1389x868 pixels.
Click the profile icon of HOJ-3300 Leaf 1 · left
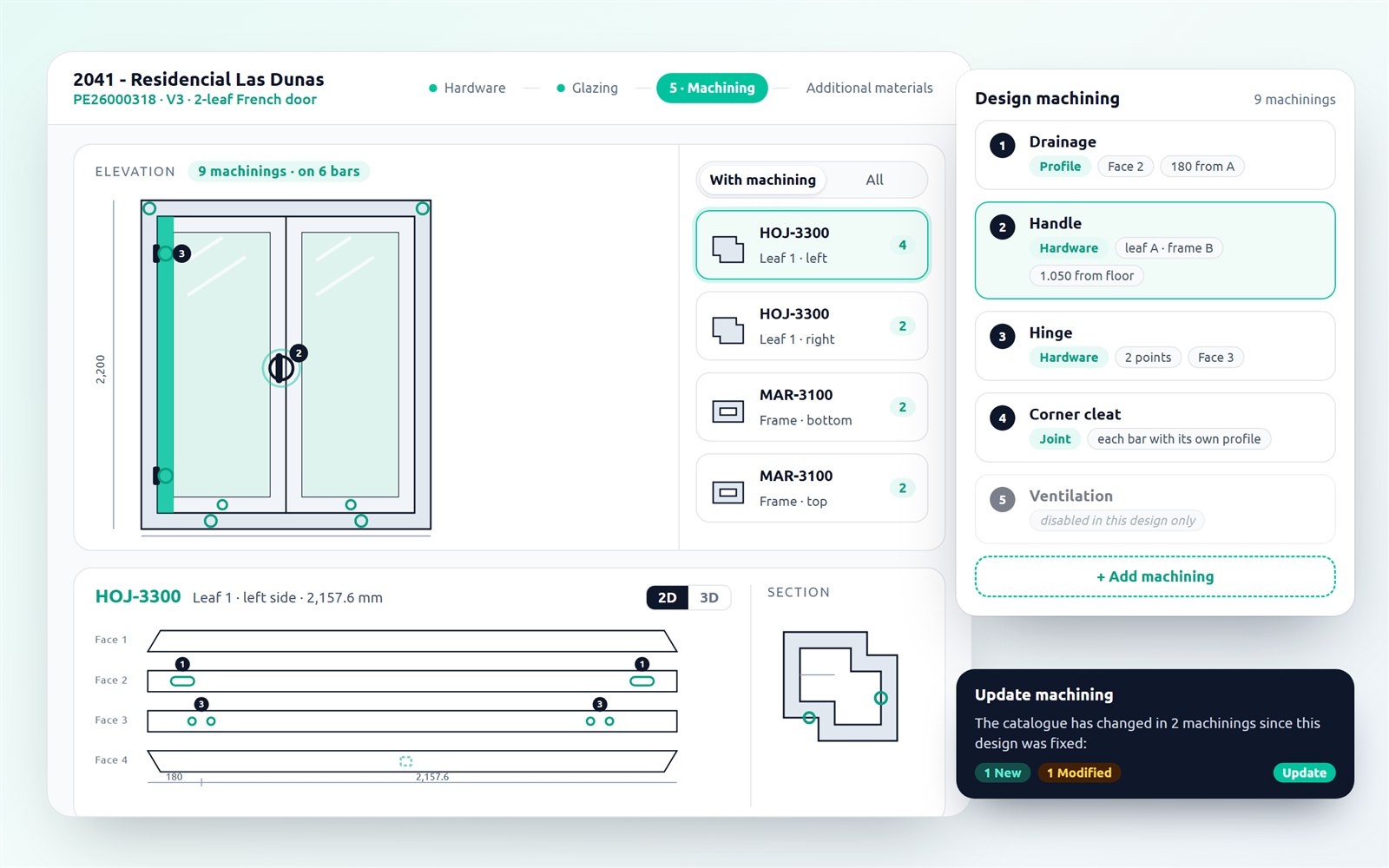coord(727,249)
